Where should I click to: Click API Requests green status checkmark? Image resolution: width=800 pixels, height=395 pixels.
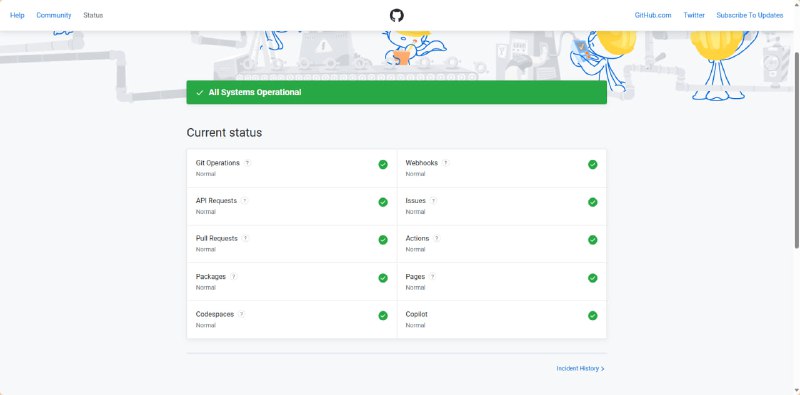click(x=383, y=202)
